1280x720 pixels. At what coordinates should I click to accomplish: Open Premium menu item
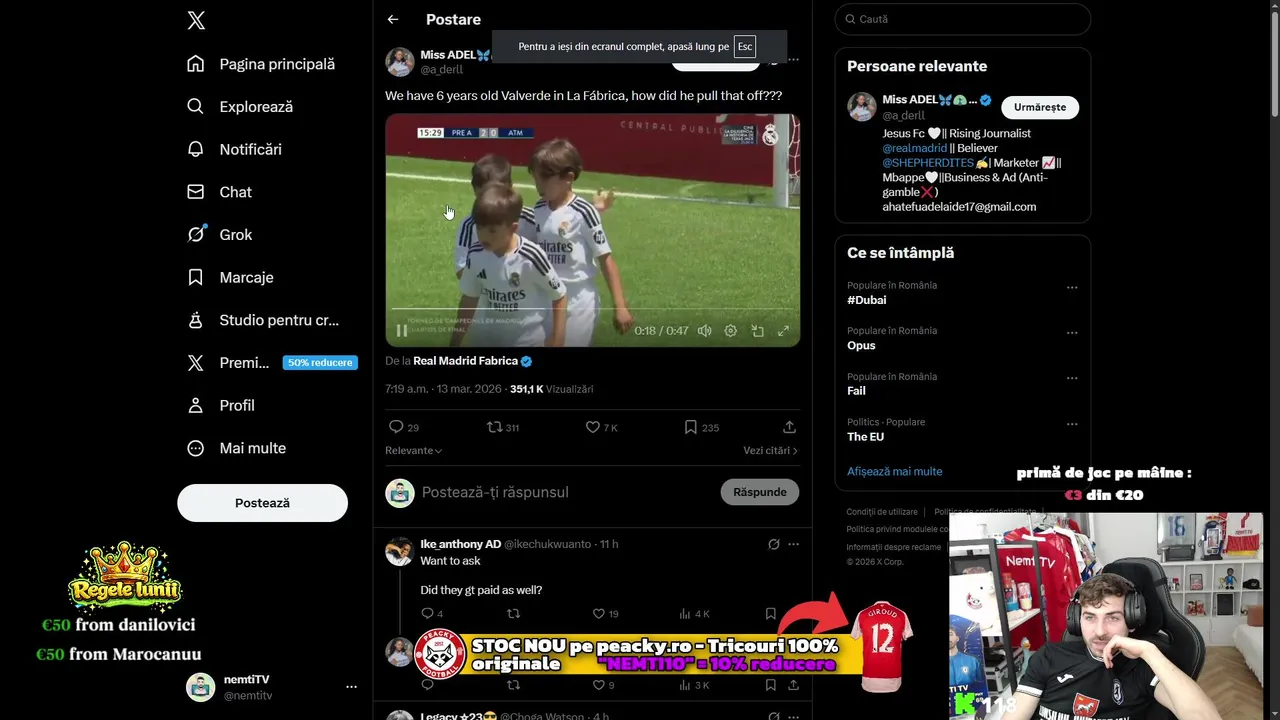[x=272, y=363]
